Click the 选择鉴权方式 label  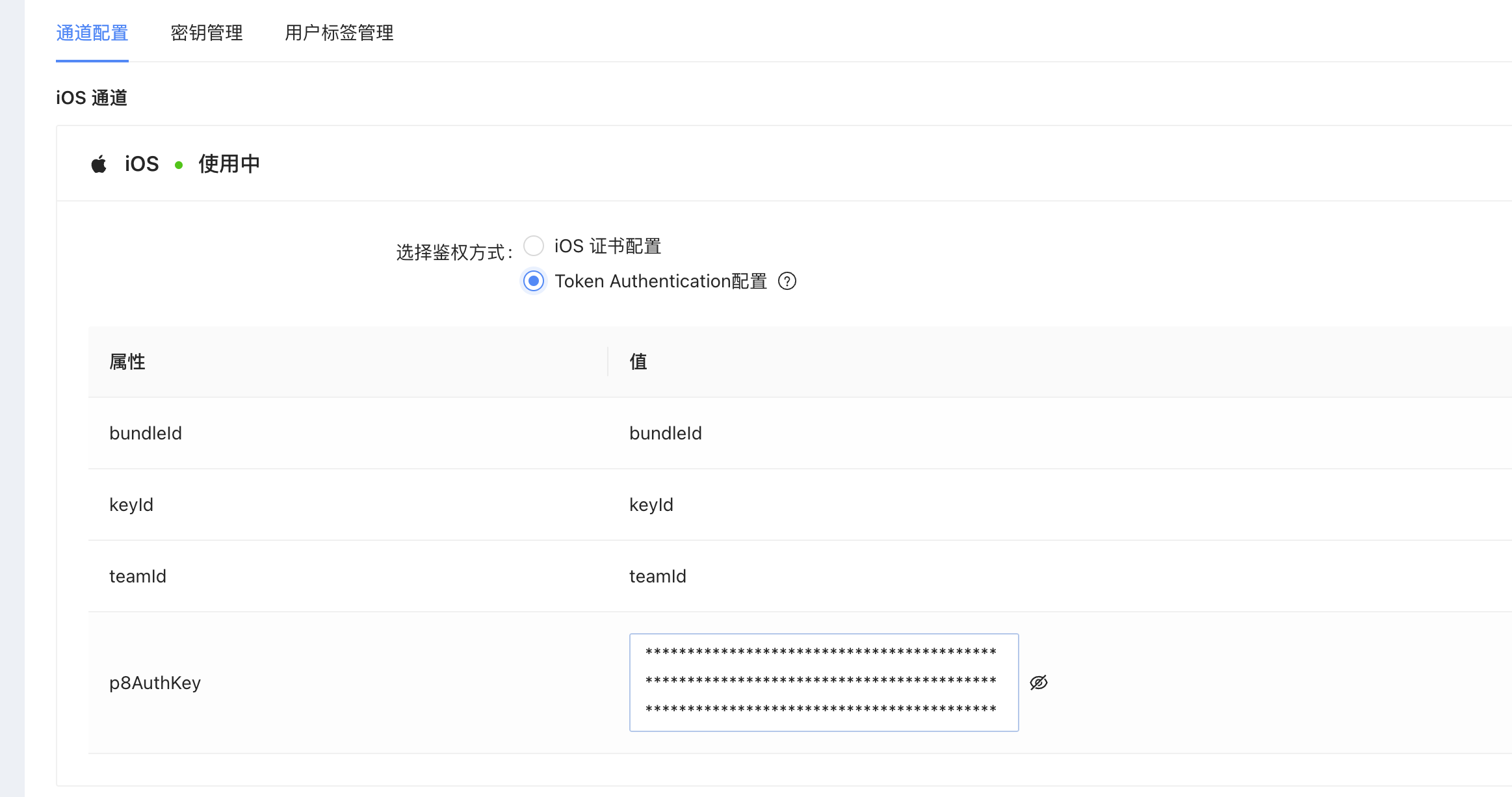coord(454,252)
